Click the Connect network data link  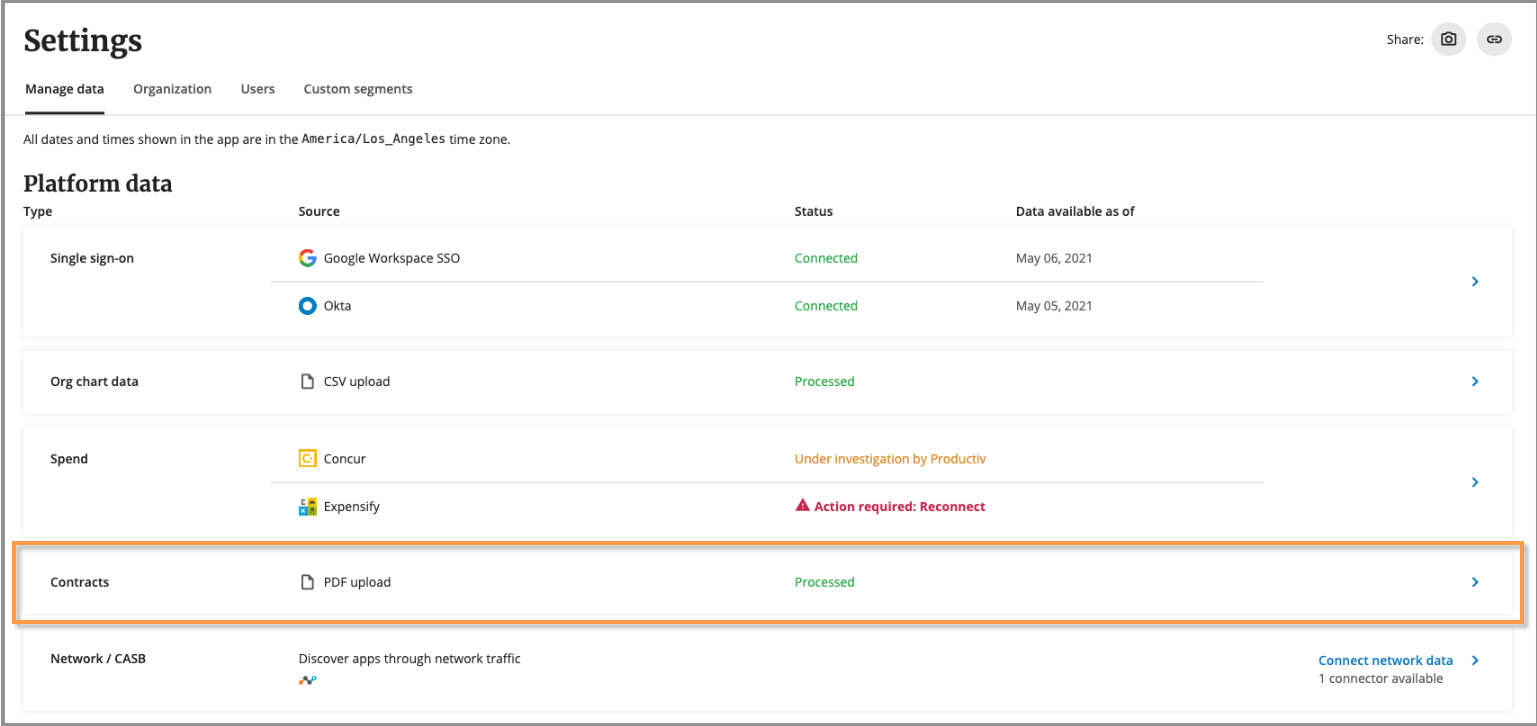pyautogui.click(x=1385, y=660)
